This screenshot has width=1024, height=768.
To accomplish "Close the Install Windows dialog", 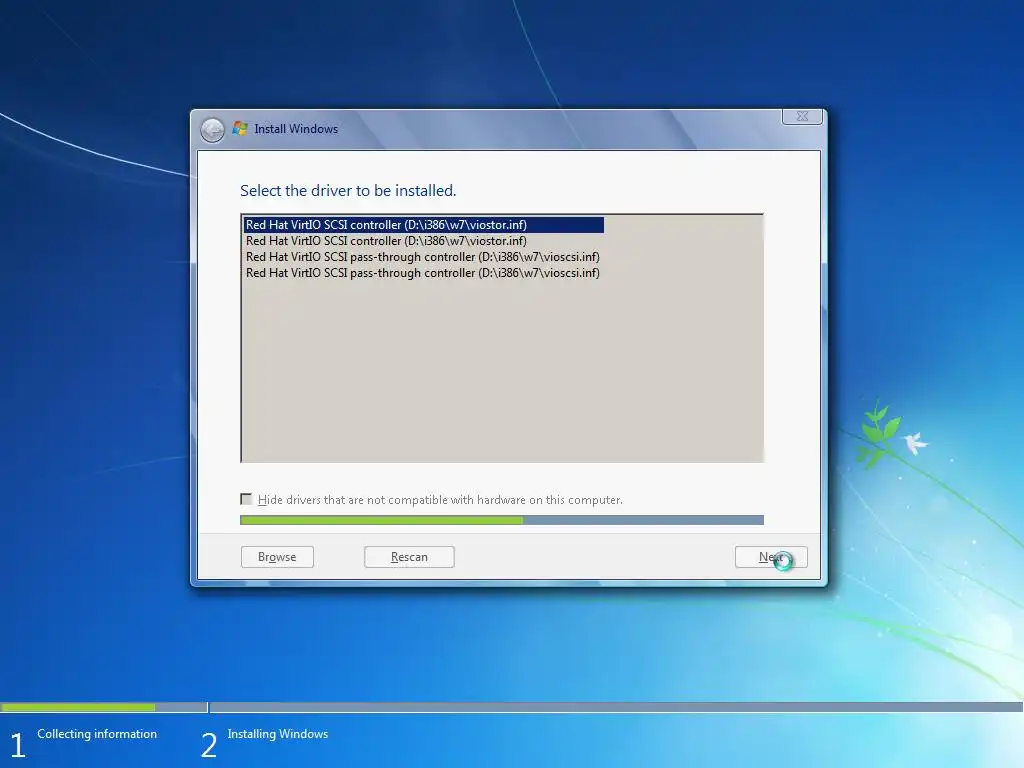I will tap(802, 116).
